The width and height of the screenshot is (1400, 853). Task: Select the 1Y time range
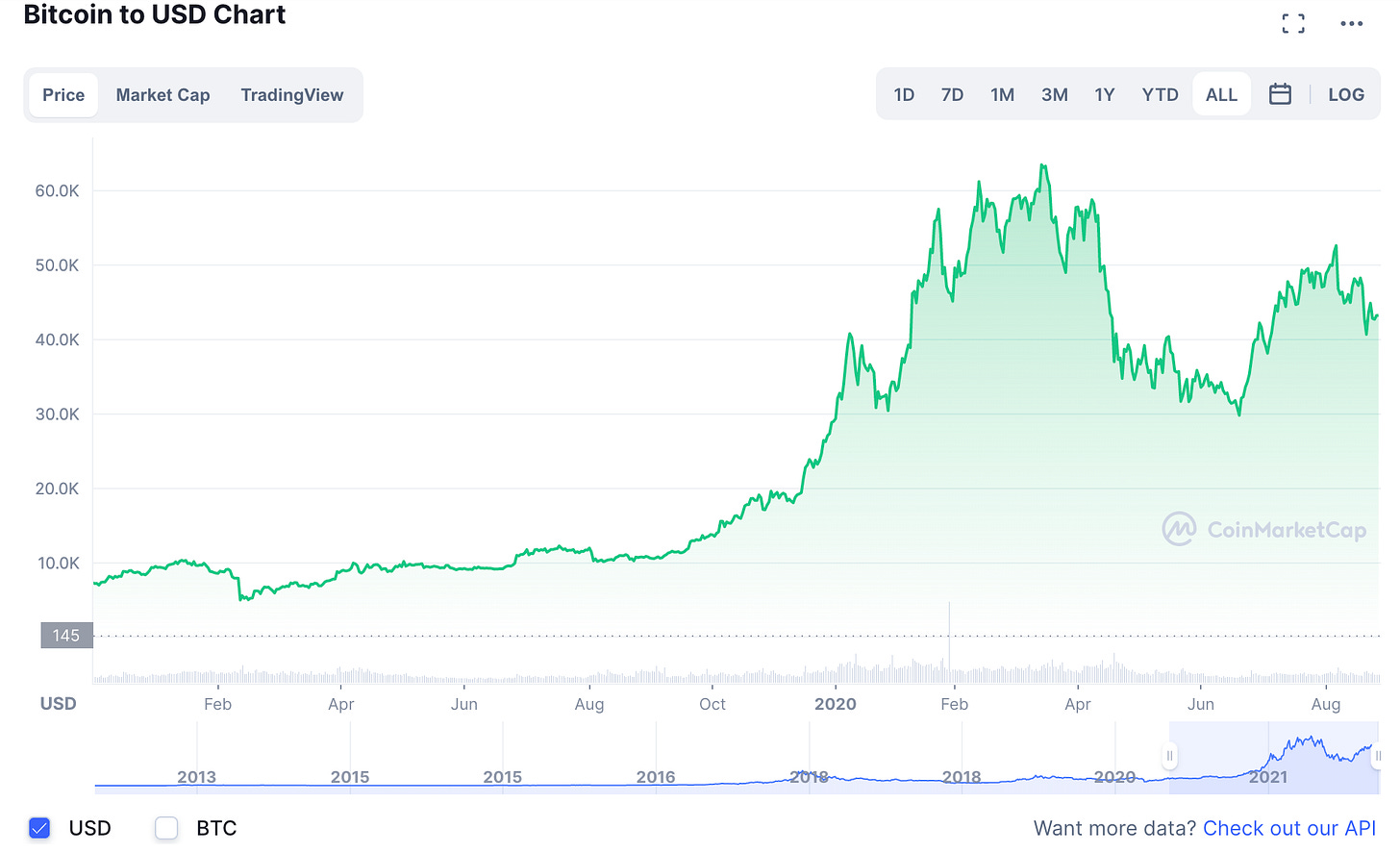pyautogui.click(x=1104, y=95)
